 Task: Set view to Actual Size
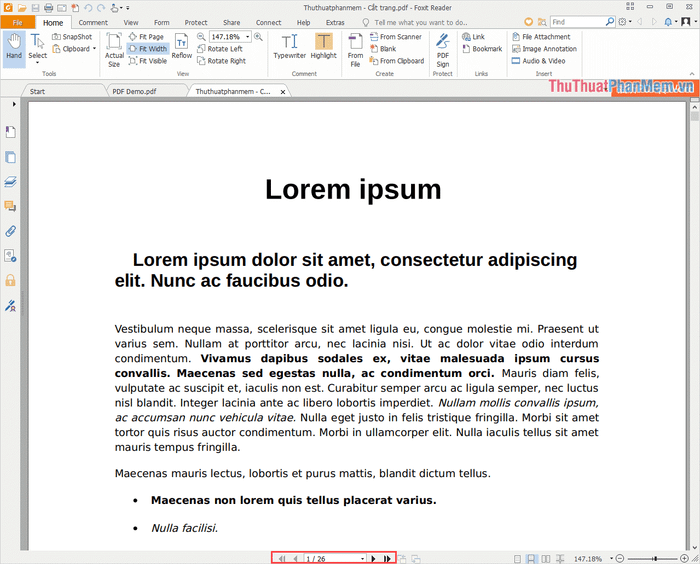click(x=114, y=50)
